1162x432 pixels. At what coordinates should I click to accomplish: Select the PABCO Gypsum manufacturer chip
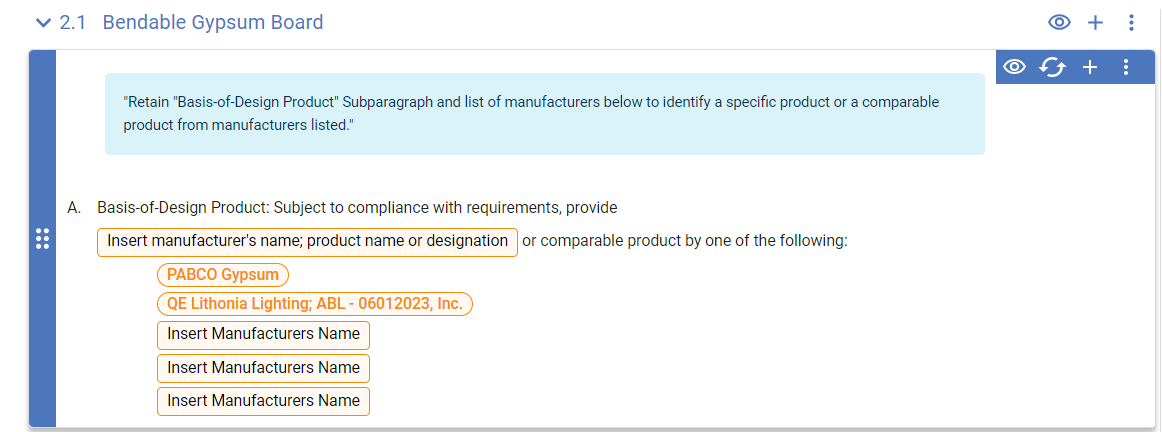point(223,275)
